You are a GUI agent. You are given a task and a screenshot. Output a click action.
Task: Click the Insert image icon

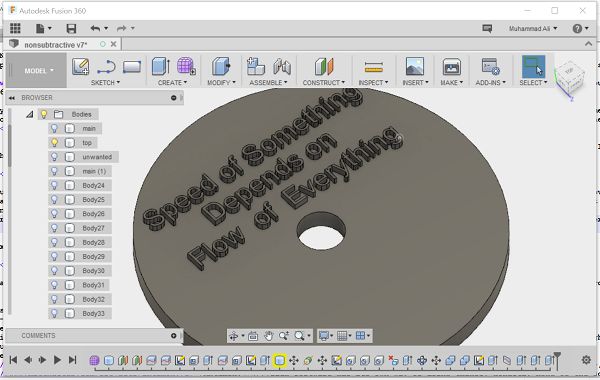[x=415, y=66]
